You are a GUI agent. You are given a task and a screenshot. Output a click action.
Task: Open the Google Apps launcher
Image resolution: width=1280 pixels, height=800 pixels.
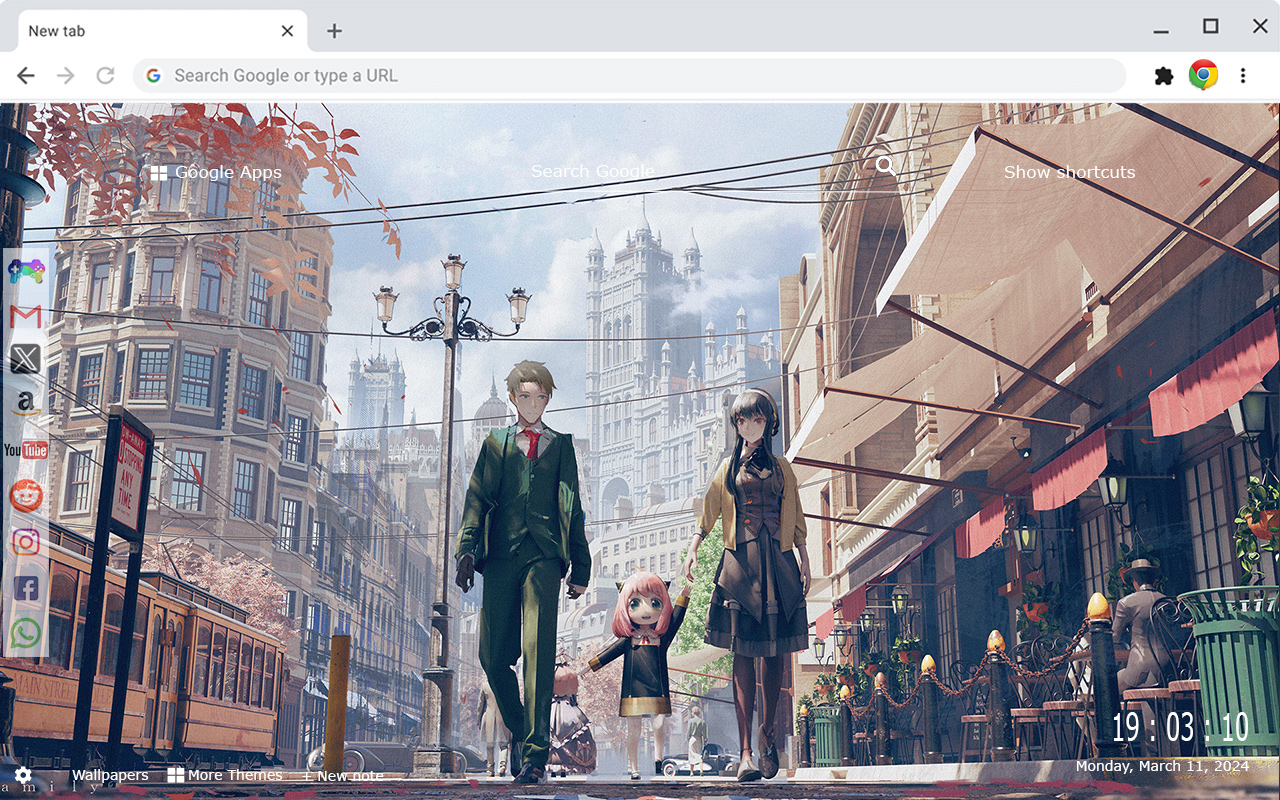(x=159, y=172)
